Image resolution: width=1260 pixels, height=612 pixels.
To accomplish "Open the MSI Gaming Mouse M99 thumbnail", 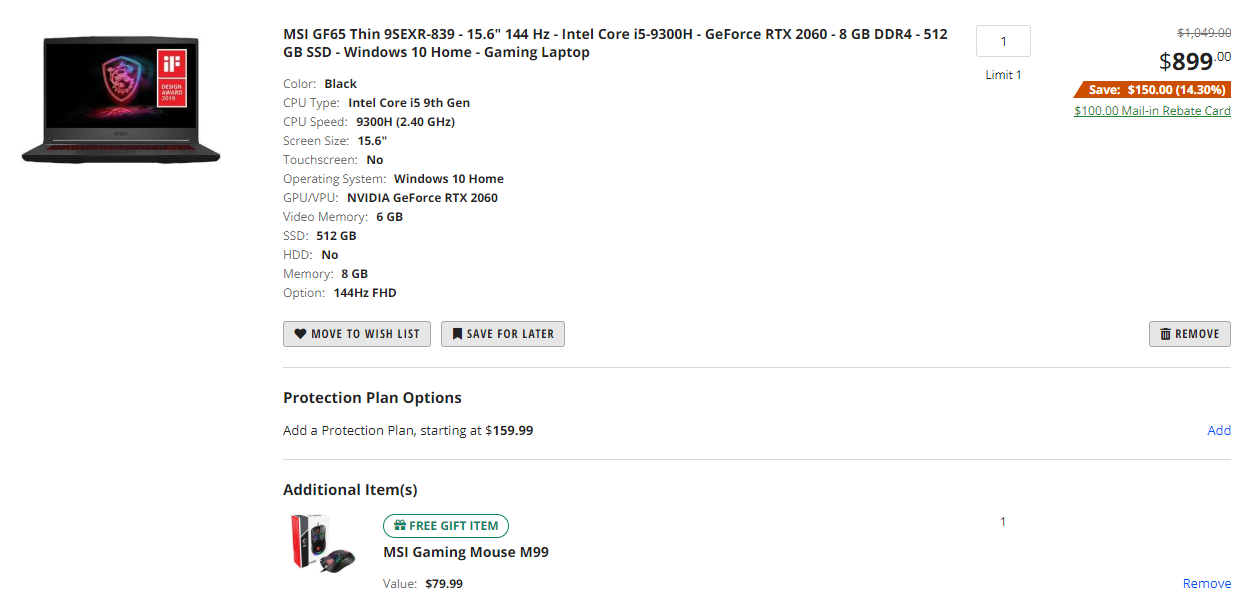I will pos(322,543).
